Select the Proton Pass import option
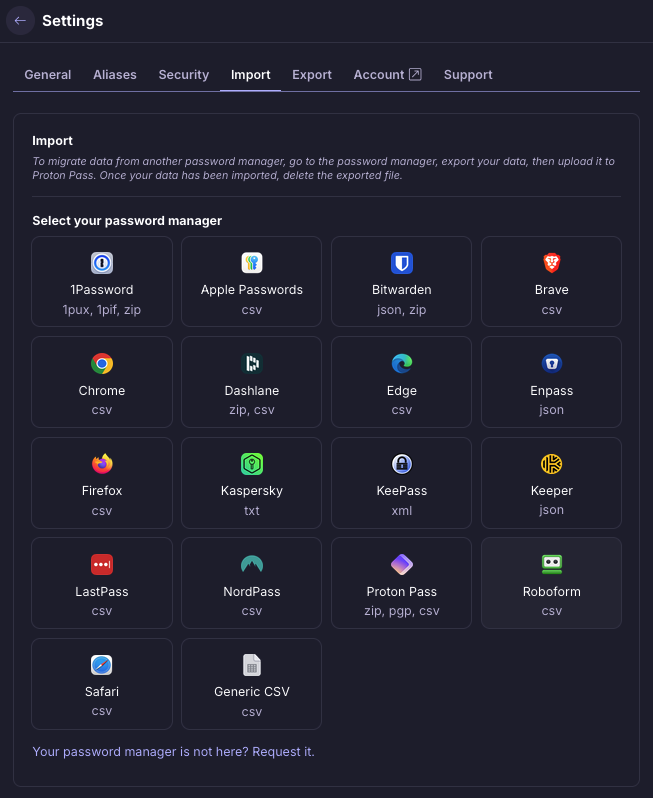 point(401,583)
